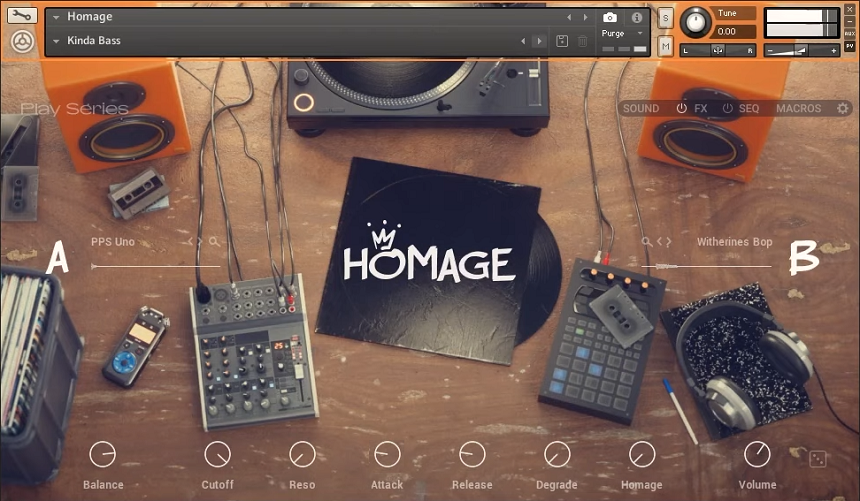
Task: Go to next instrument in Homage row
Action: (585, 18)
